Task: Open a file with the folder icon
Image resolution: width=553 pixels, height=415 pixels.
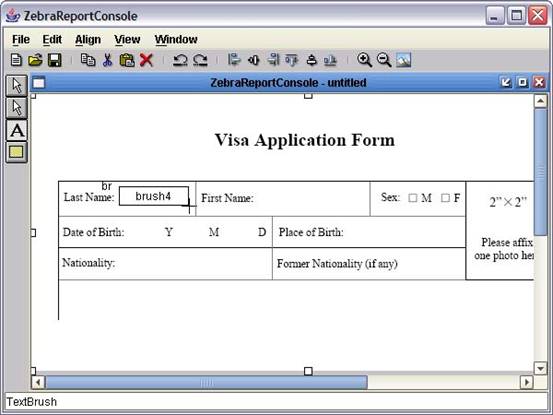Action: pos(35,60)
